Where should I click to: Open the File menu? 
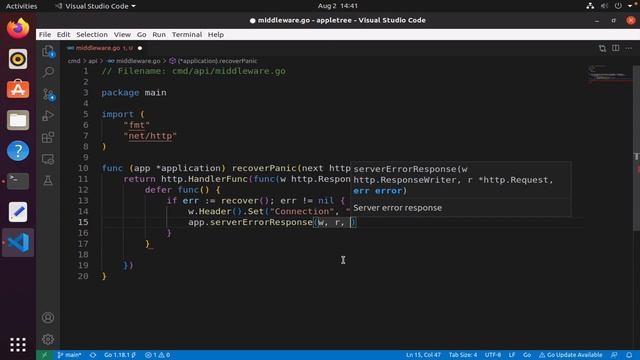click(x=45, y=35)
